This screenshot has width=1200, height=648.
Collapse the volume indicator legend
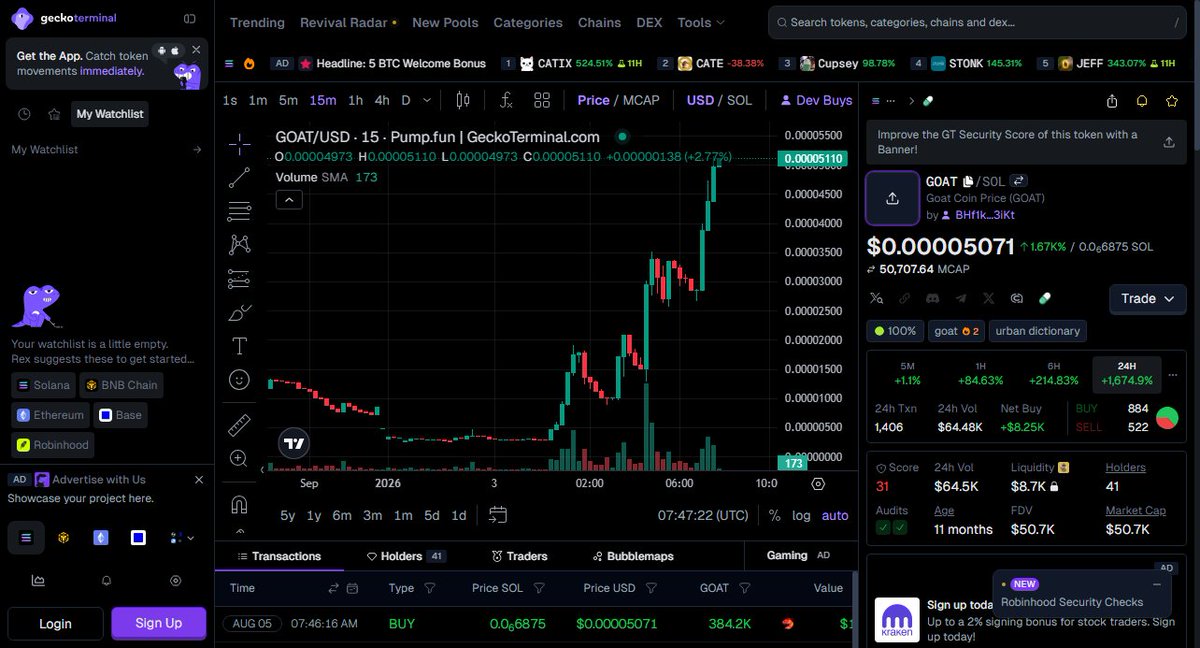(288, 200)
